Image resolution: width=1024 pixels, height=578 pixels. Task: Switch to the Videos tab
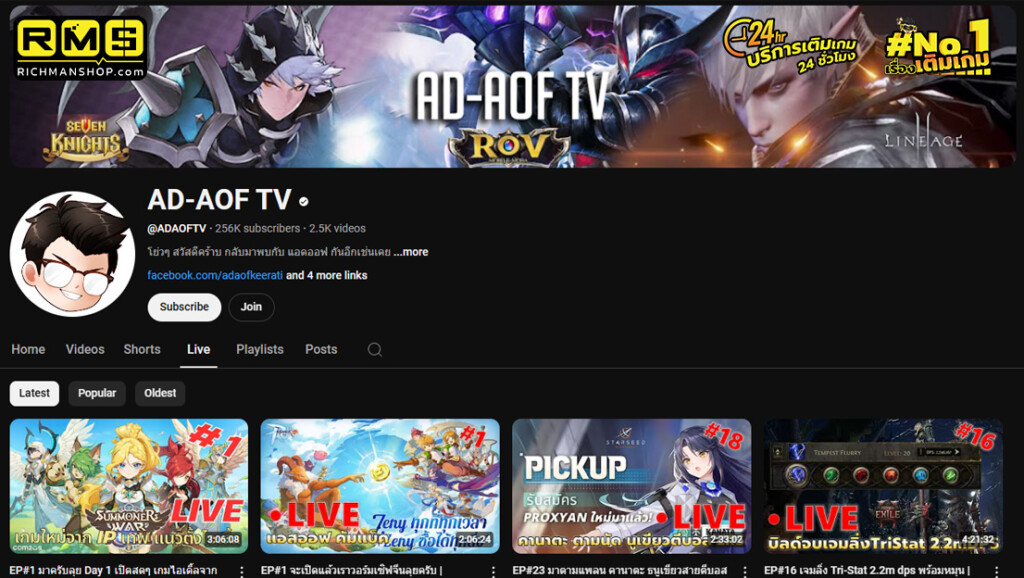click(85, 349)
